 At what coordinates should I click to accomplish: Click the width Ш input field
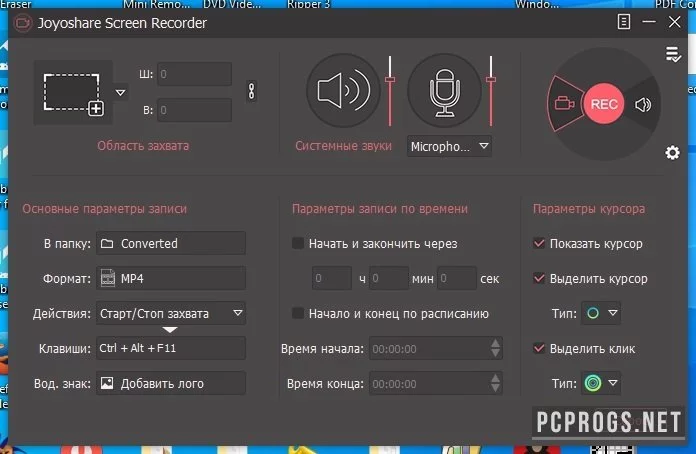194,74
